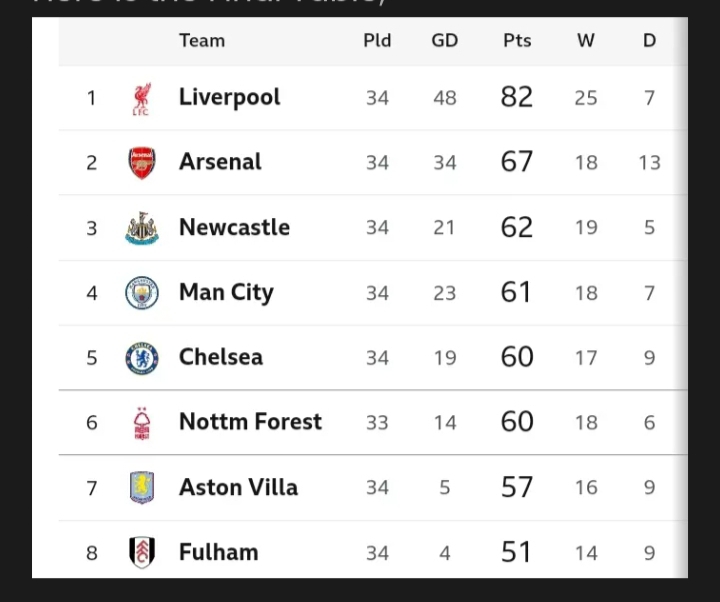Select the Newcastle team name
720x602 pixels.
coord(235,227)
